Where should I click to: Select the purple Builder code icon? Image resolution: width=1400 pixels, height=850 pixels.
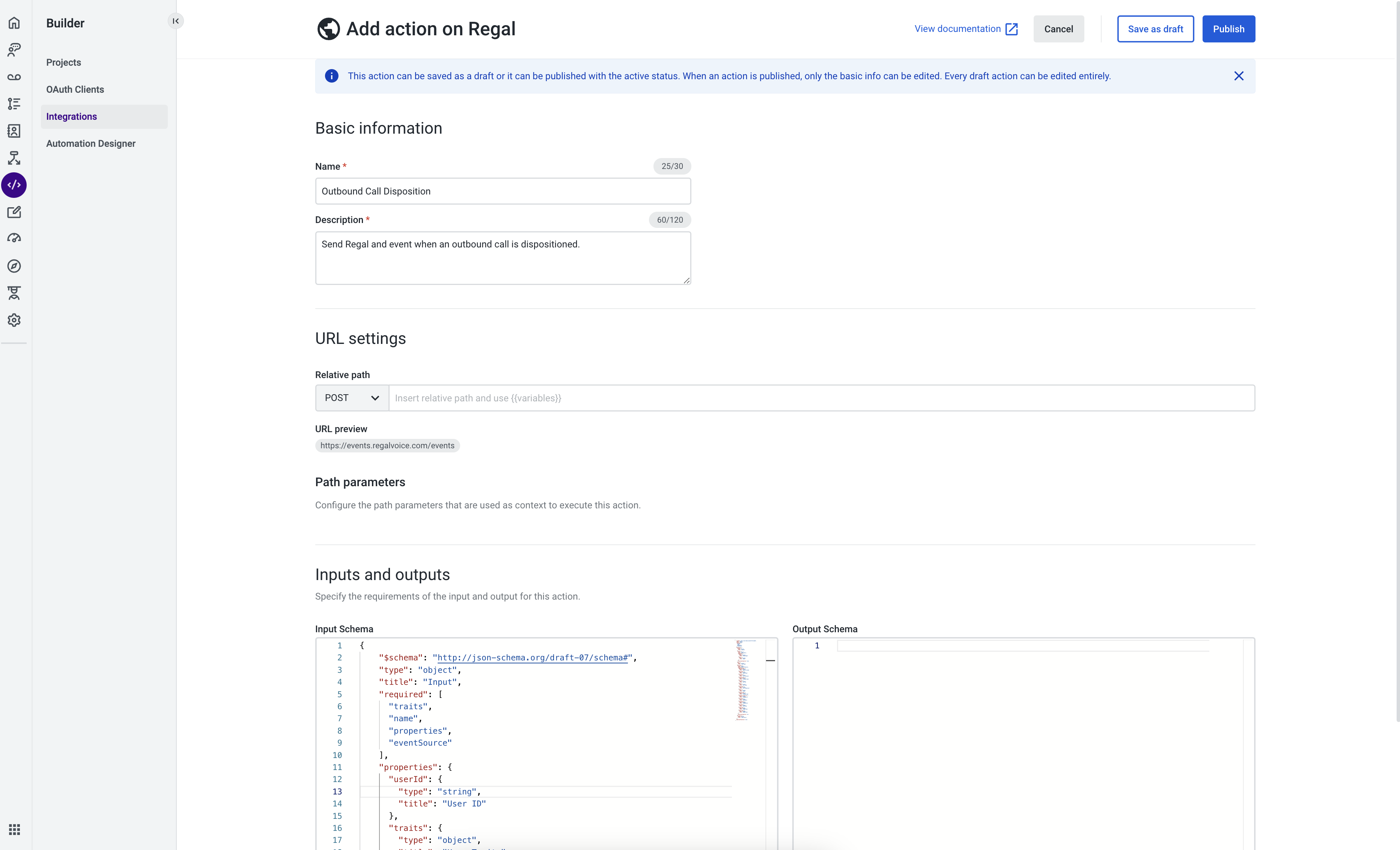pos(14,185)
